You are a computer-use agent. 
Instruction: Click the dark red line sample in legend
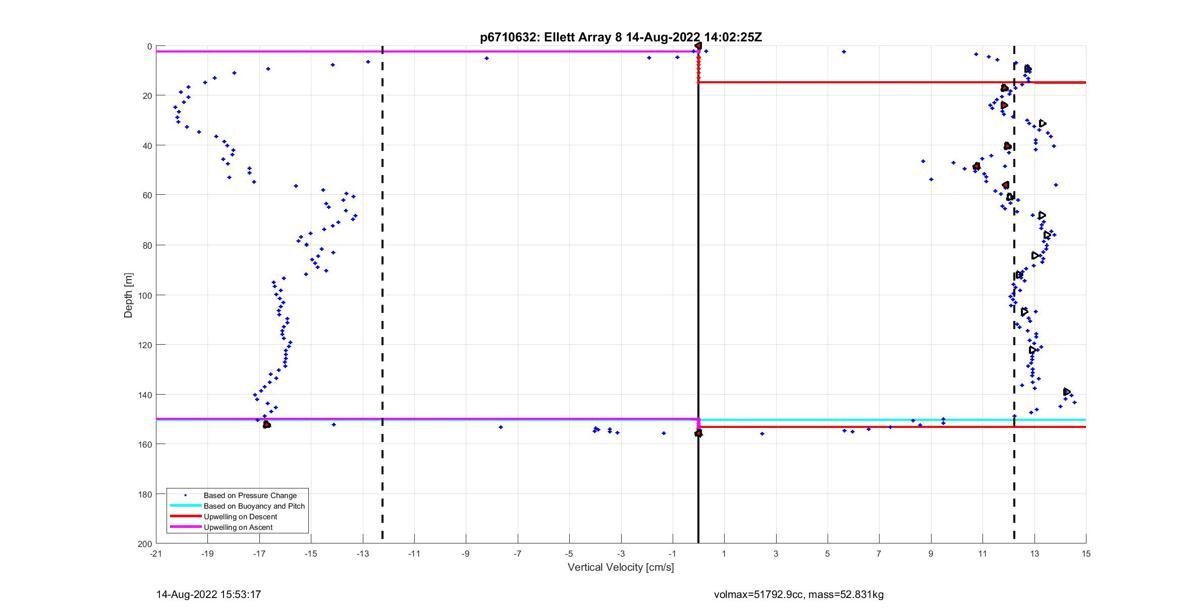[x=183, y=516]
